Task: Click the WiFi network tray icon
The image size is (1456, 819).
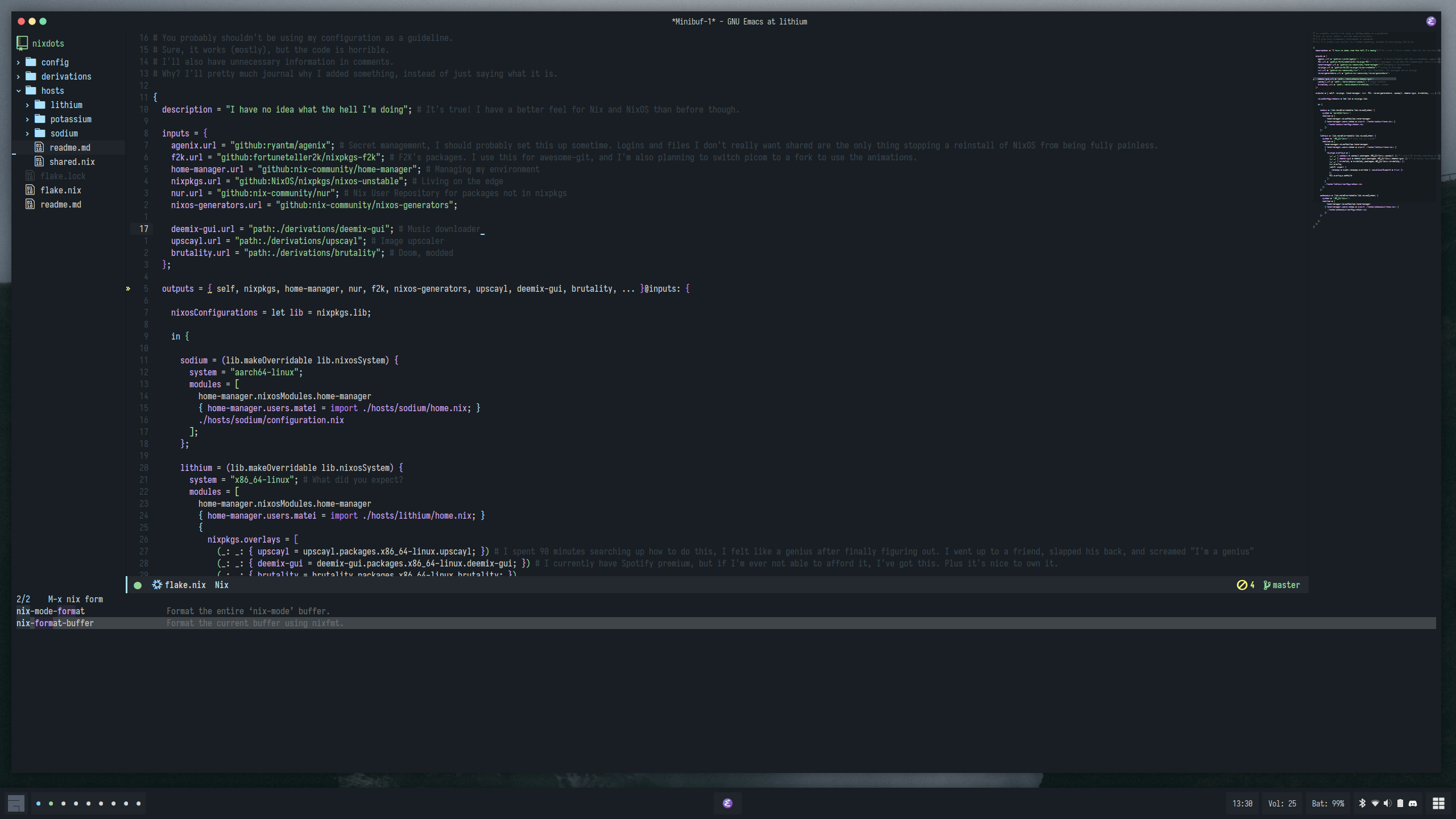Action: 1375,803
